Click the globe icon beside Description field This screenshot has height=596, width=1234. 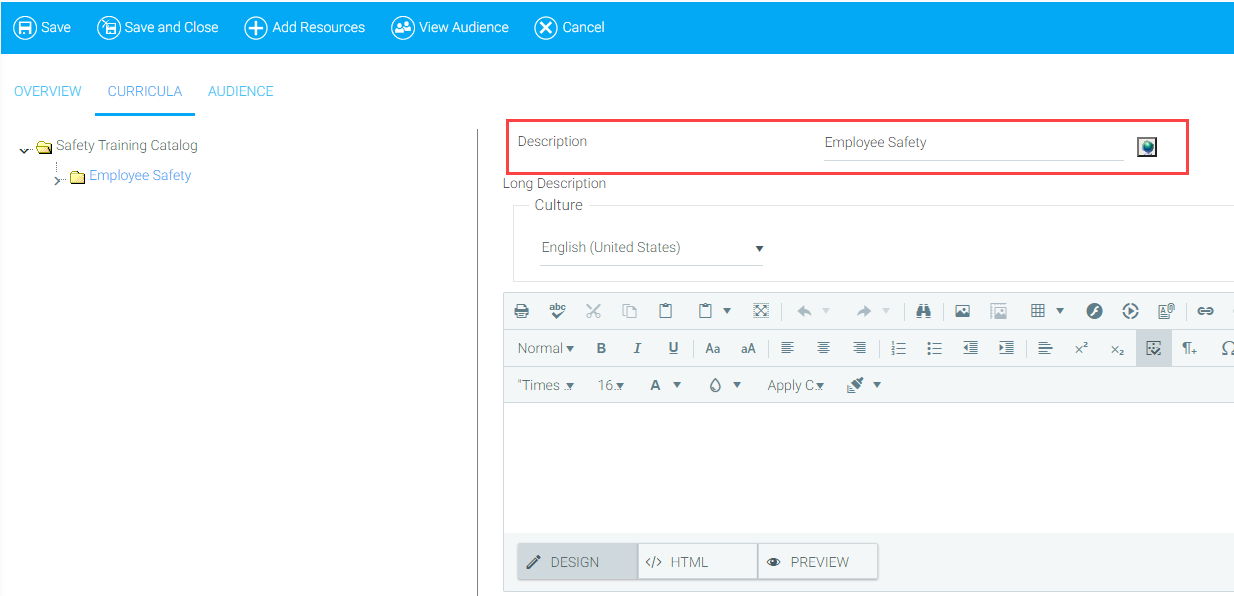point(1146,147)
